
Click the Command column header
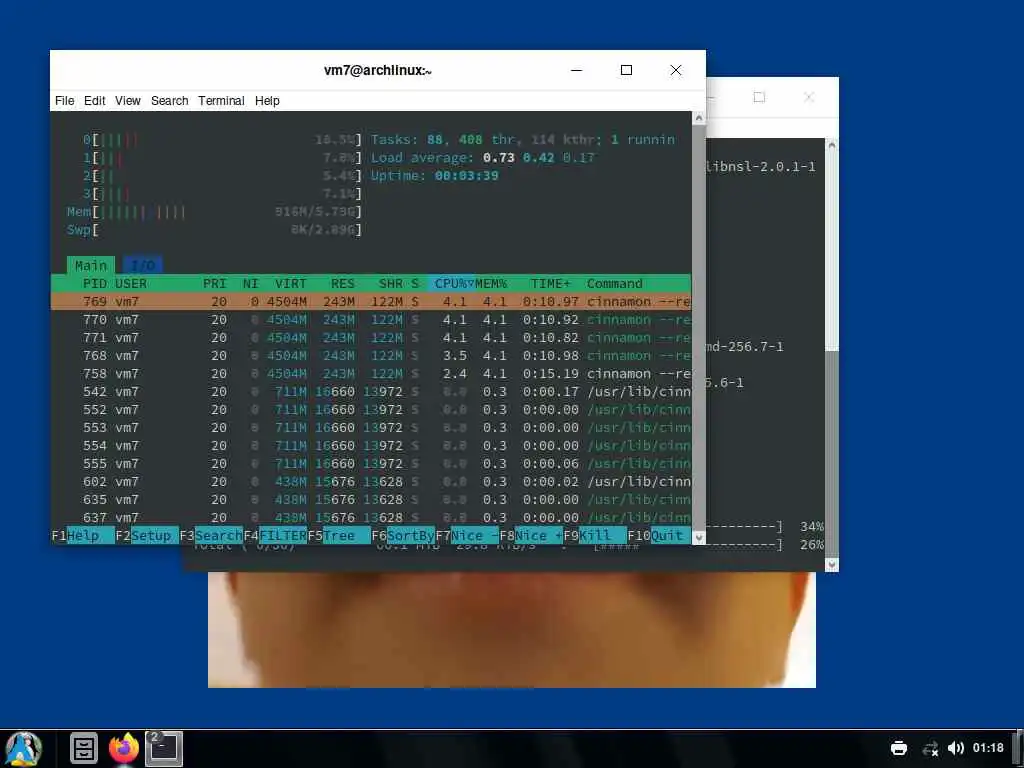point(615,283)
